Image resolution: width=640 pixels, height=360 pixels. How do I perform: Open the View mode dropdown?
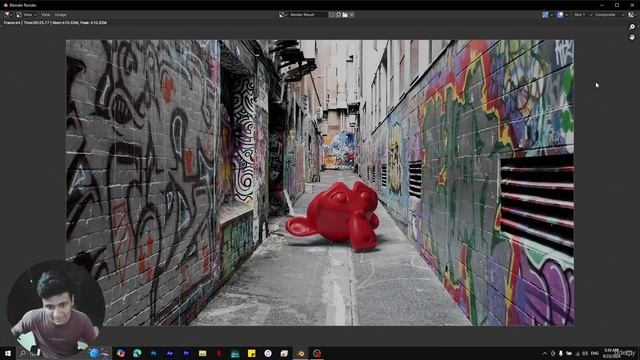[x=26, y=15]
